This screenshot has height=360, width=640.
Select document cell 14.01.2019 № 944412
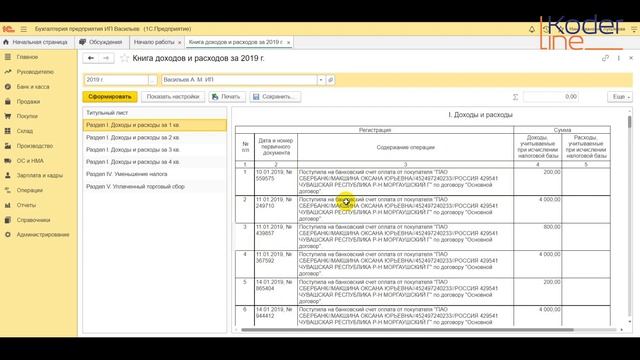pos(276,316)
